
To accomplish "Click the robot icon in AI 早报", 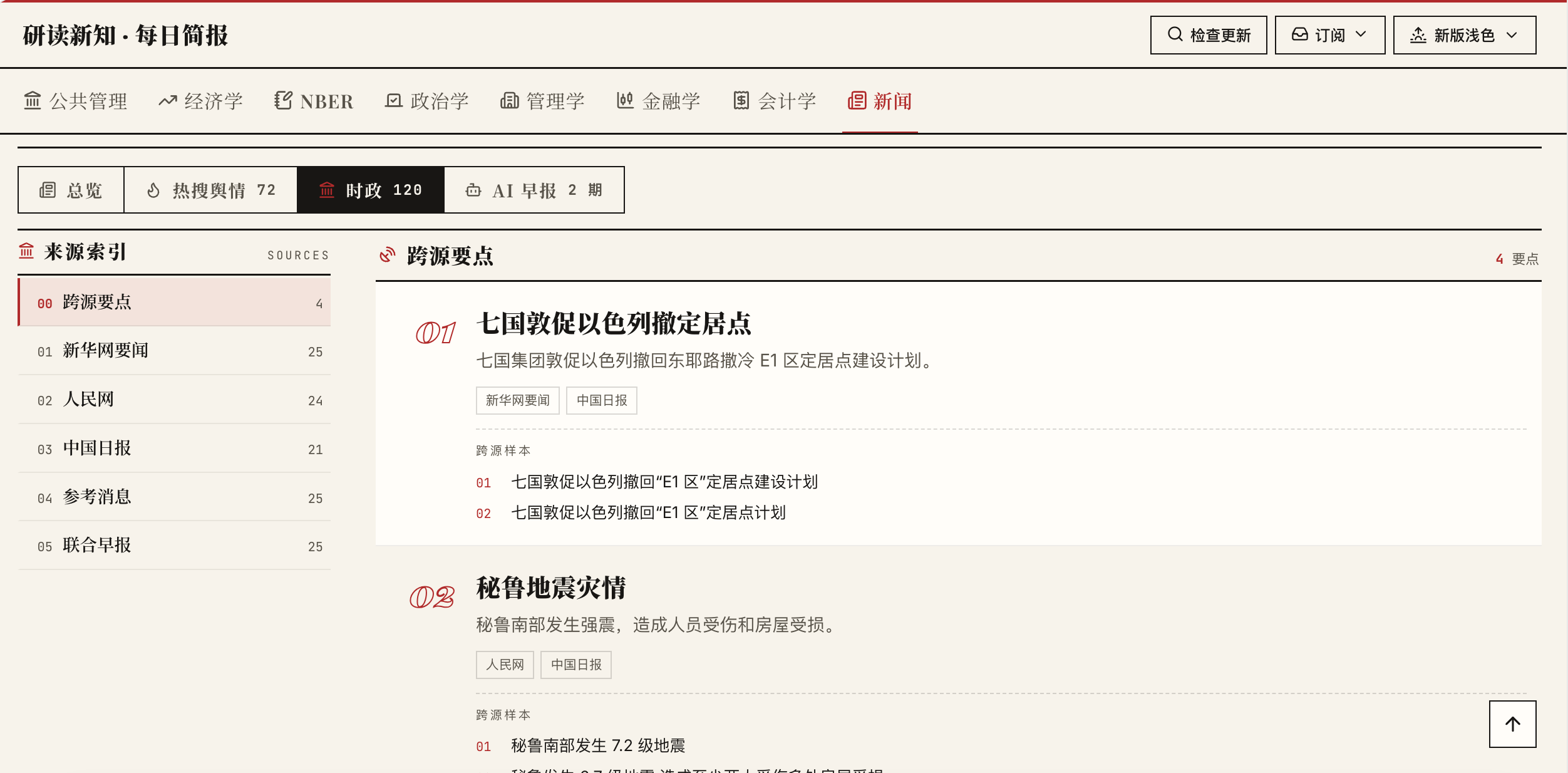I will [x=473, y=190].
